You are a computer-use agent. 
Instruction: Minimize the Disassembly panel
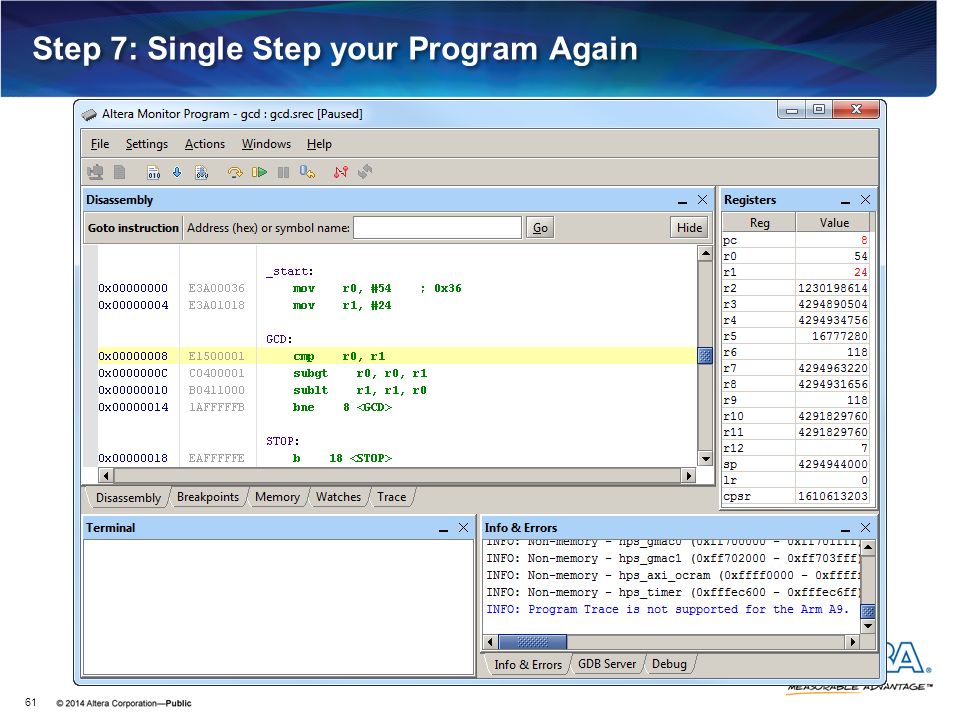pos(682,201)
